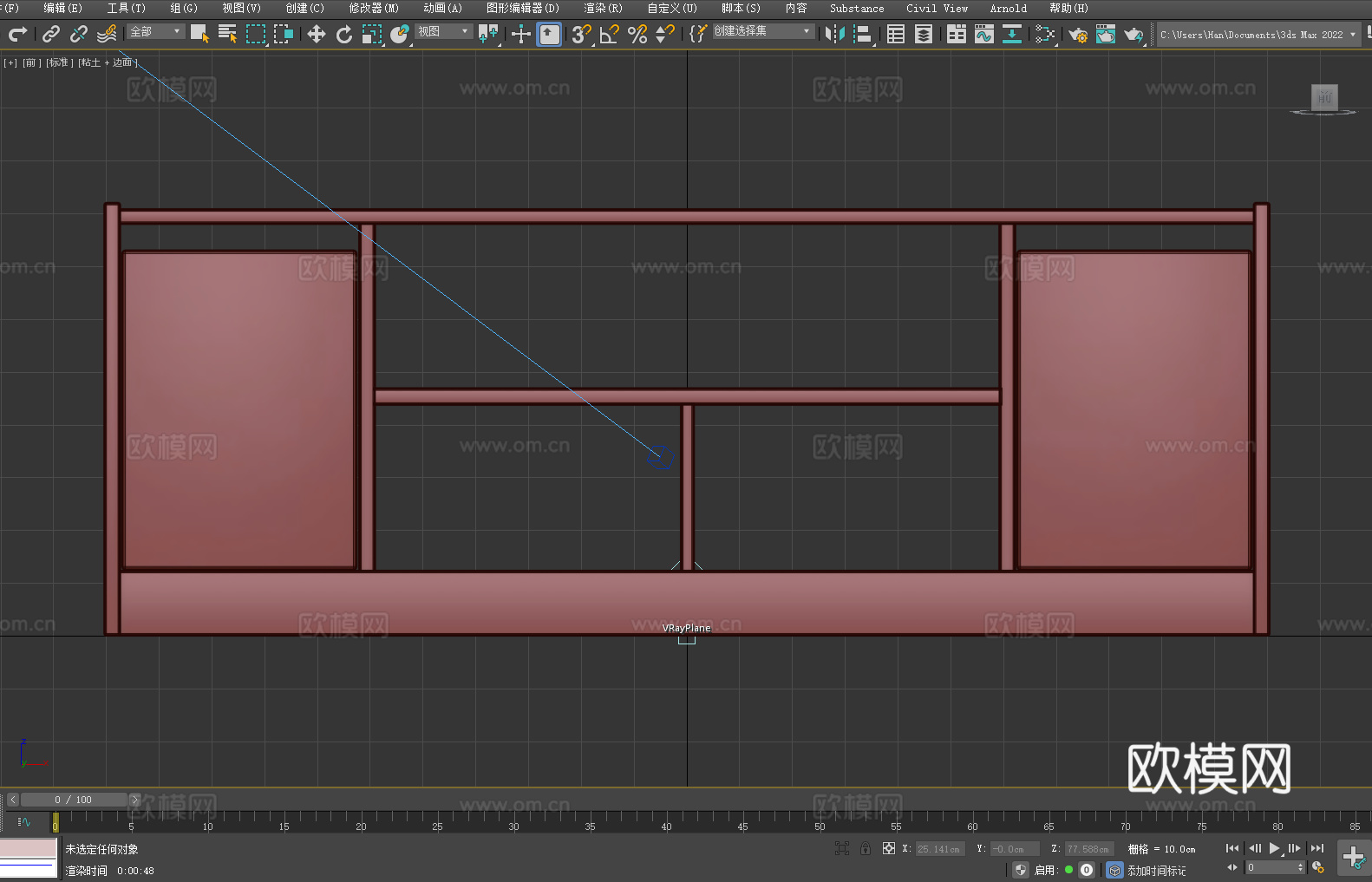The width and height of the screenshot is (1372, 882).
Task: Click Select and Place tool icon
Action: click(x=400, y=34)
